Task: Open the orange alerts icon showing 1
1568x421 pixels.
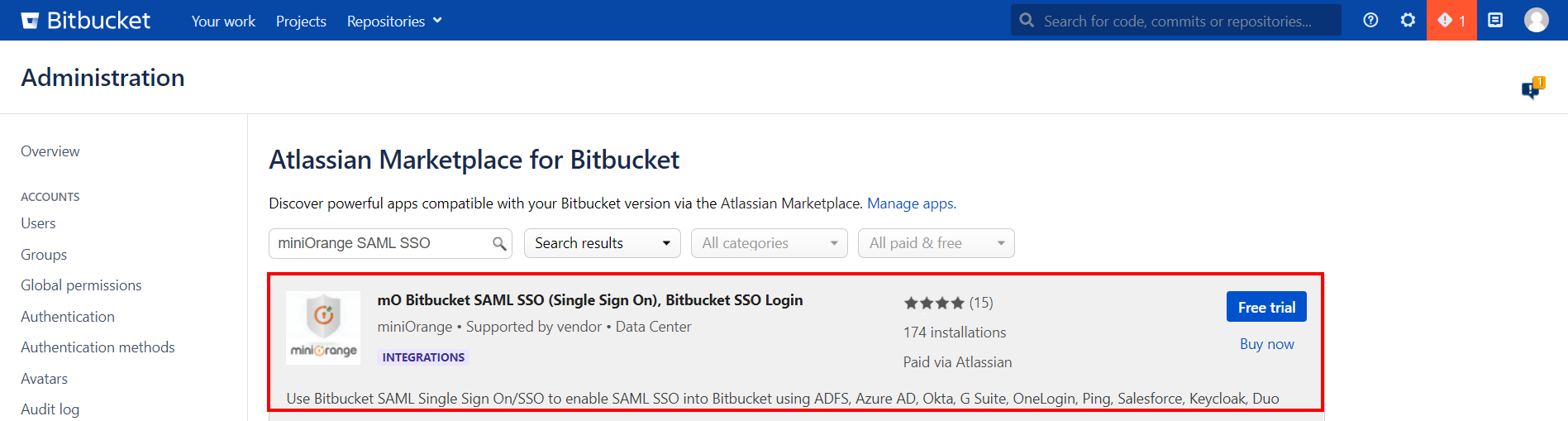Action: 1451,20
